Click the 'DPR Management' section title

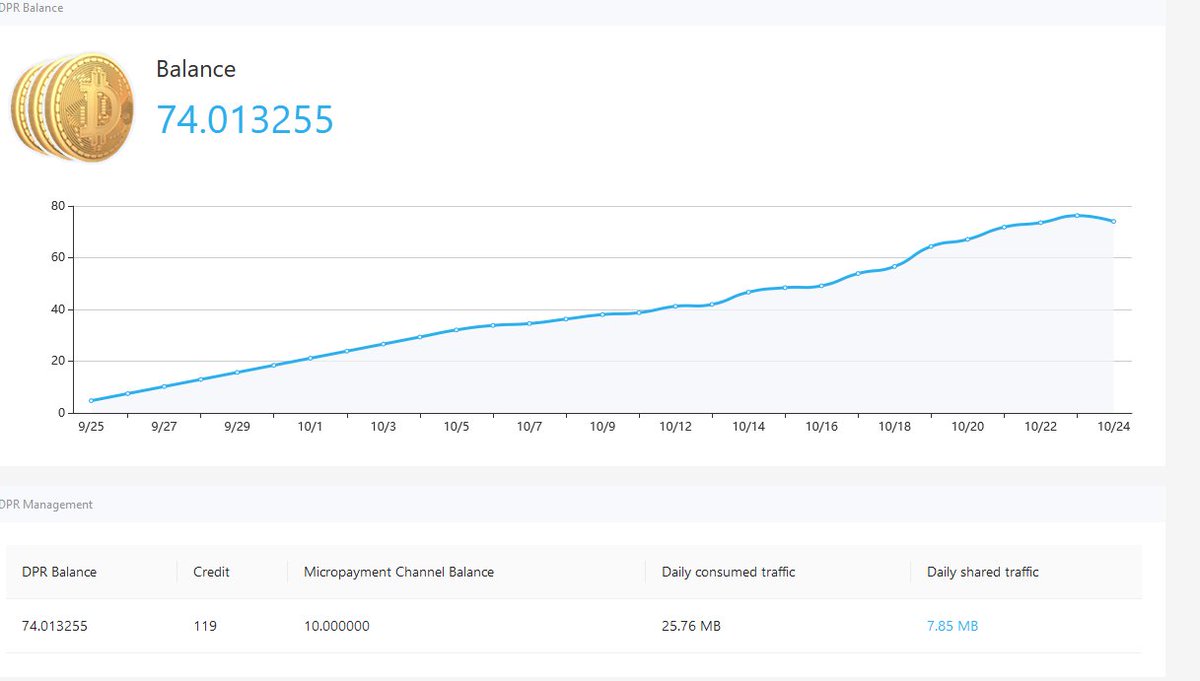point(46,505)
